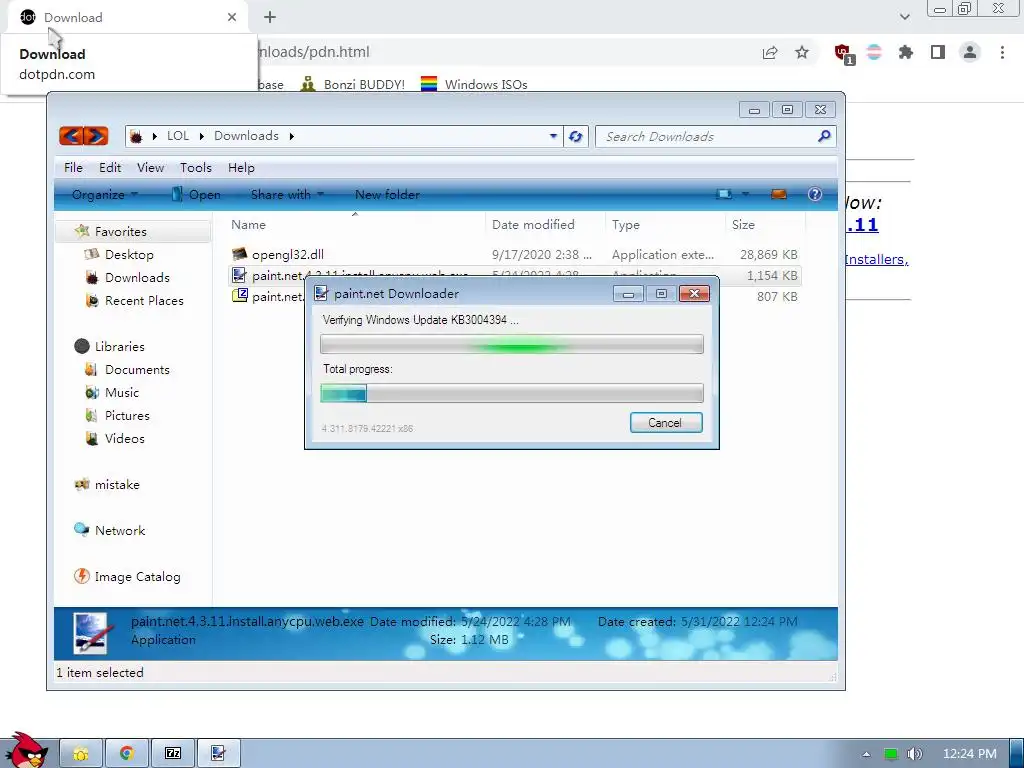Click the volume speaker tray icon
The image size is (1024, 768).
click(914, 754)
